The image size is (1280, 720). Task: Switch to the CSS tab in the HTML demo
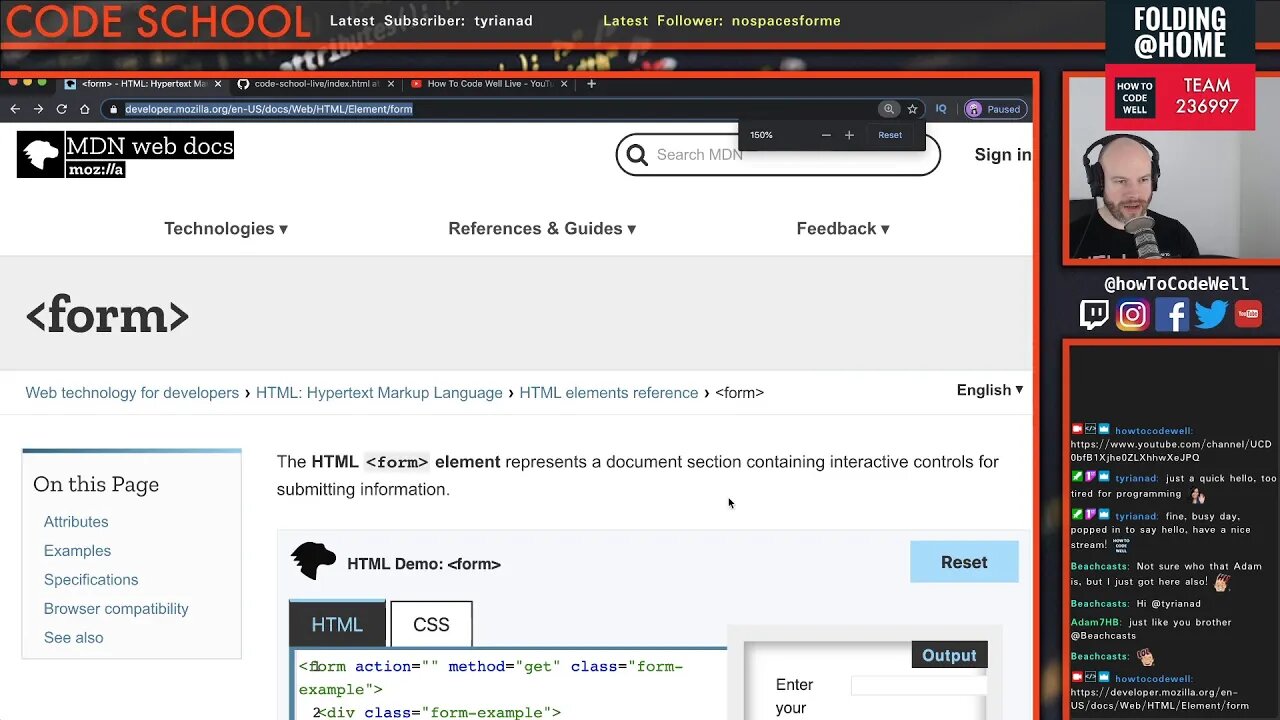(x=431, y=623)
